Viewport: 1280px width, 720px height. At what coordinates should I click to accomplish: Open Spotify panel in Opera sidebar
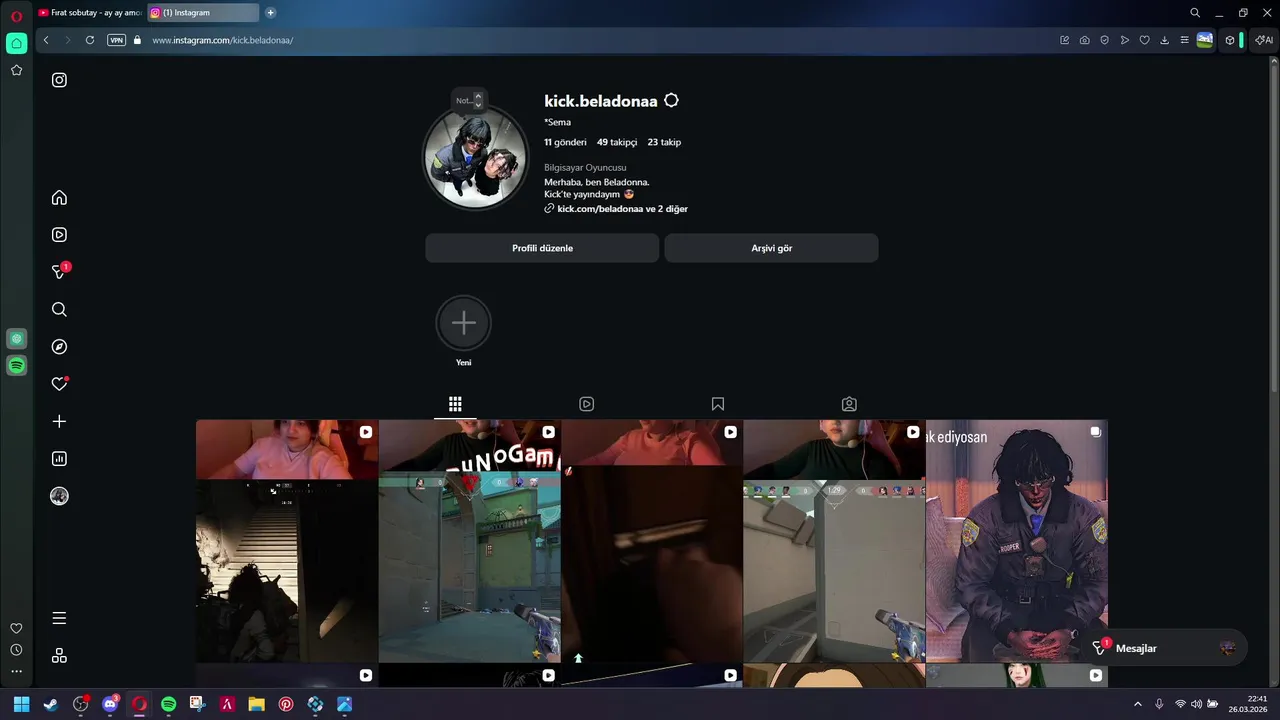coord(16,366)
